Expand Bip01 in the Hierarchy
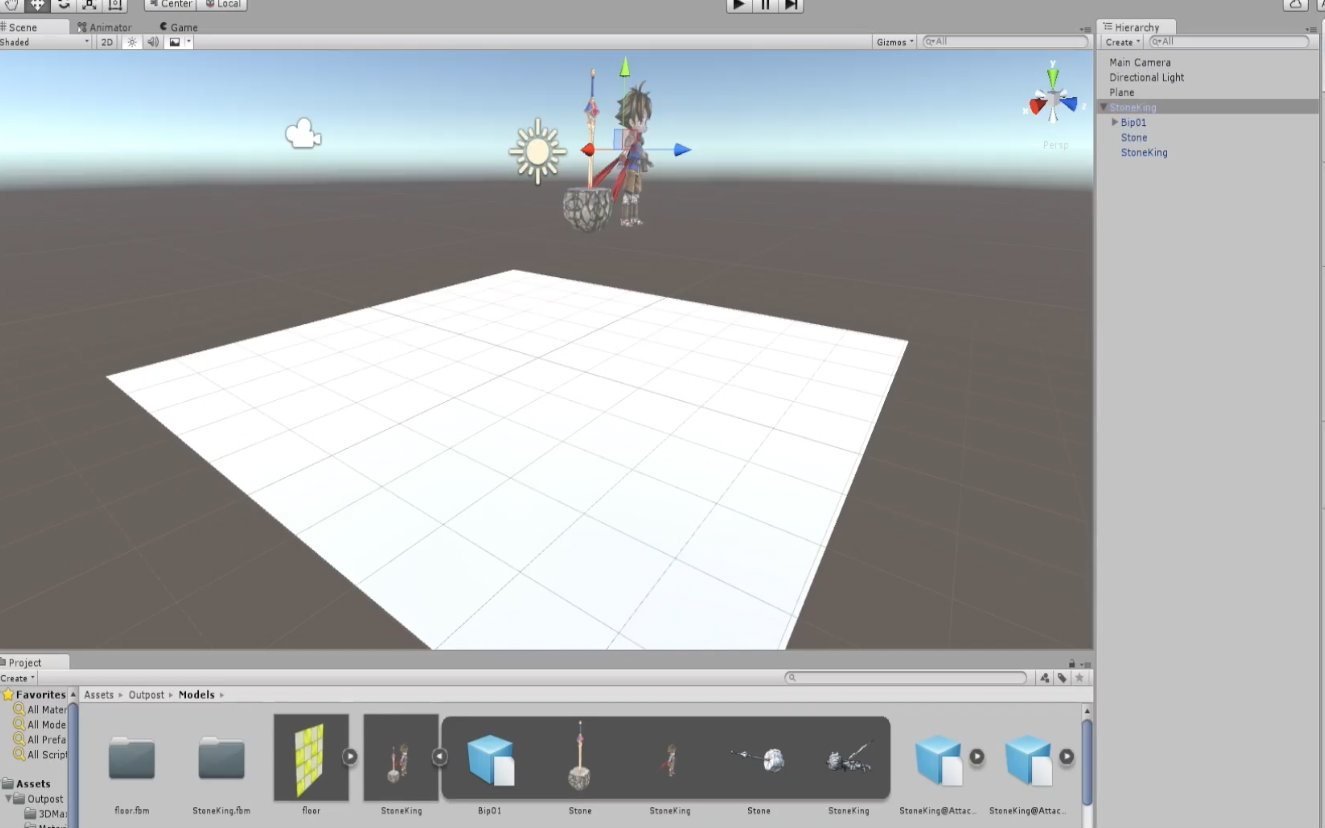Screen dimensions: 1325x828 [1115, 122]
